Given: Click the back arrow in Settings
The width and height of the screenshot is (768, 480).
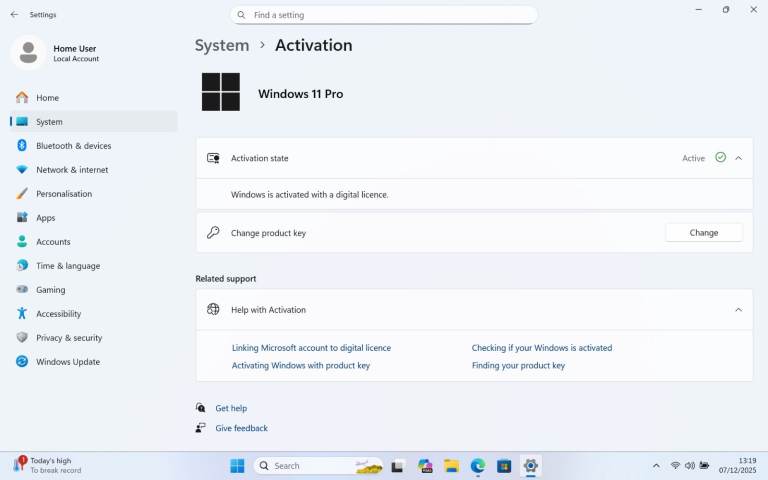Looking at the screenshot, I should (x=14, y=15).
